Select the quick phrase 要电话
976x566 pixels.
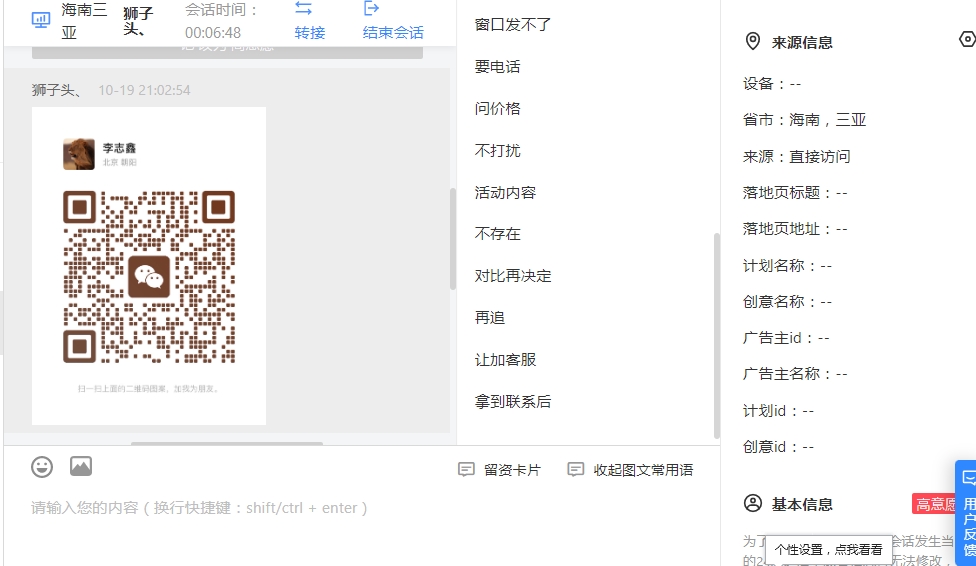[497, 67]
